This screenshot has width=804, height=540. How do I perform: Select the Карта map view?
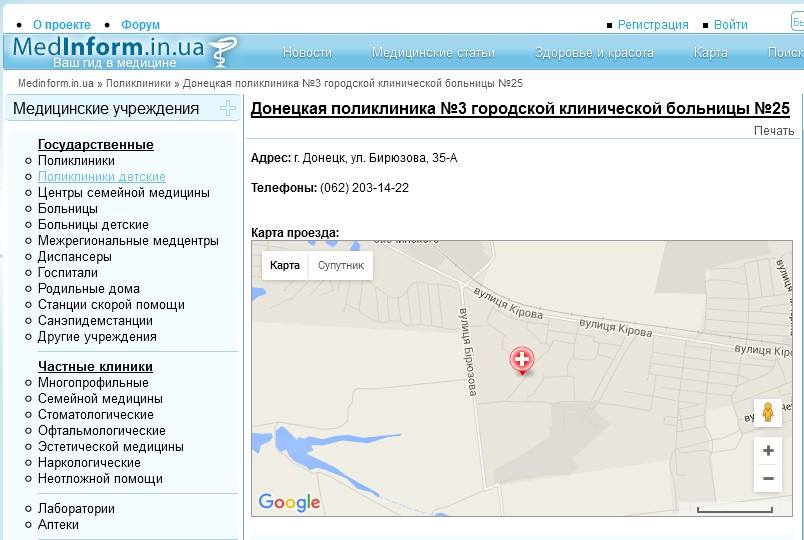[285, 265]
